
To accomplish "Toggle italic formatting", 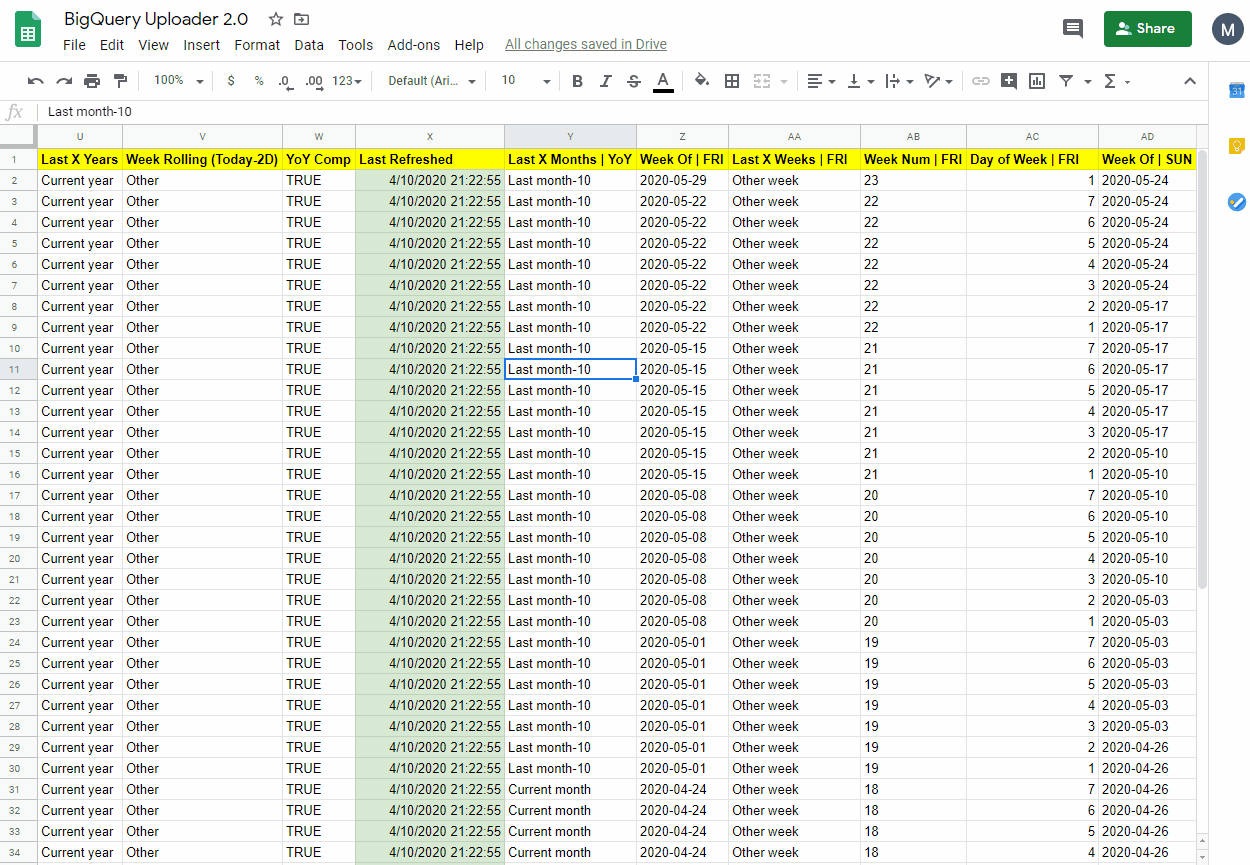I will coord(605,81).
